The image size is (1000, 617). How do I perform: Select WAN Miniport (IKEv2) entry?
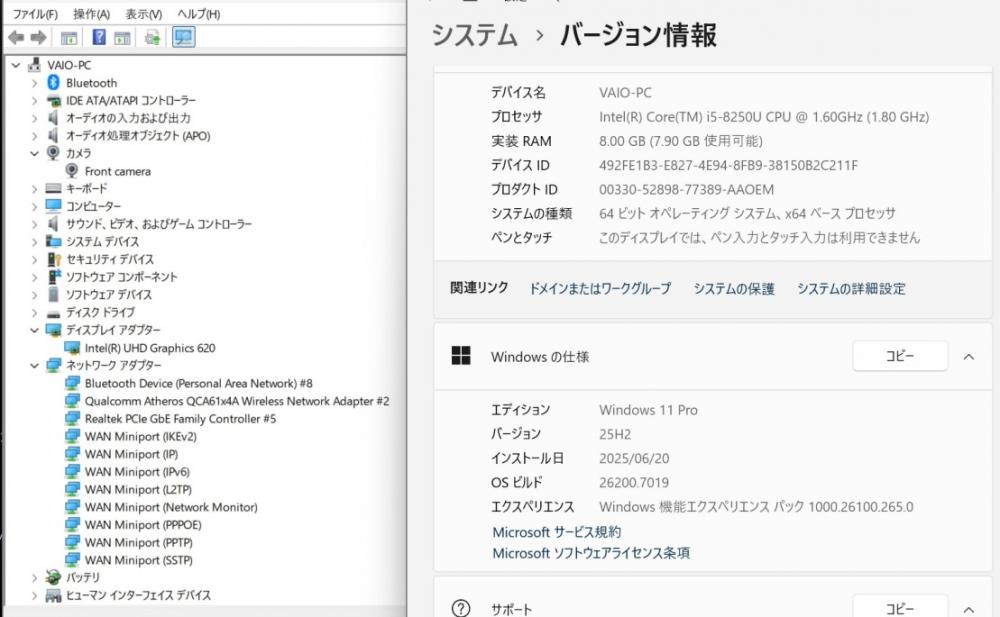point(140,436)
